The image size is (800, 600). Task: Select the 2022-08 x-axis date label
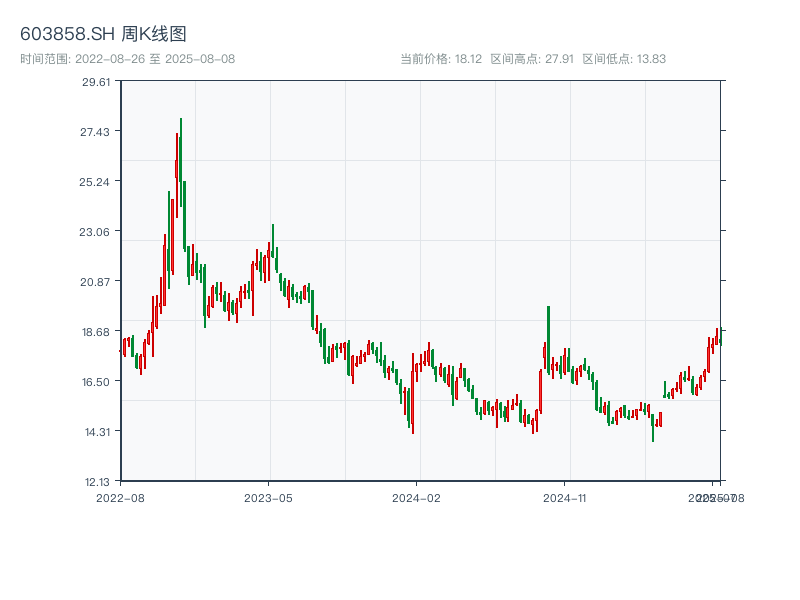pos(120,497)
